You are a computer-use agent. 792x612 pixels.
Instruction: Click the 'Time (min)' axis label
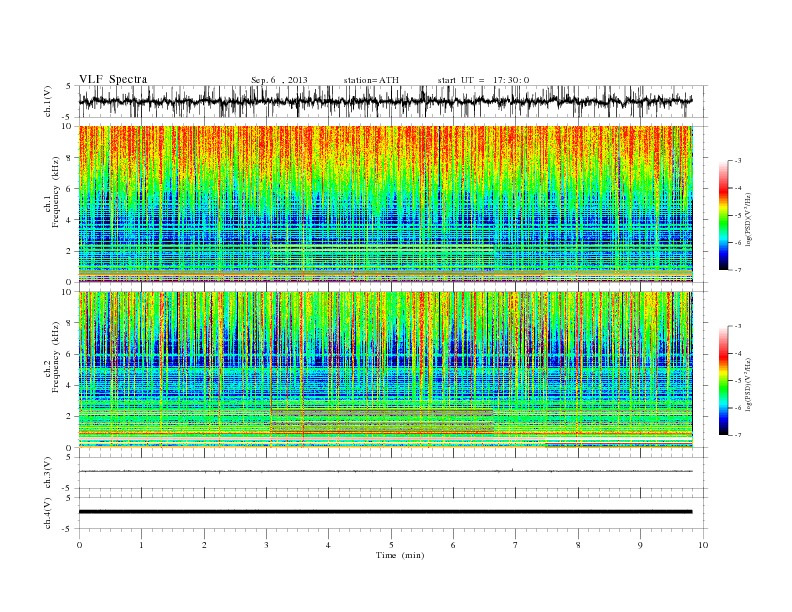click(x=400, y=555)
